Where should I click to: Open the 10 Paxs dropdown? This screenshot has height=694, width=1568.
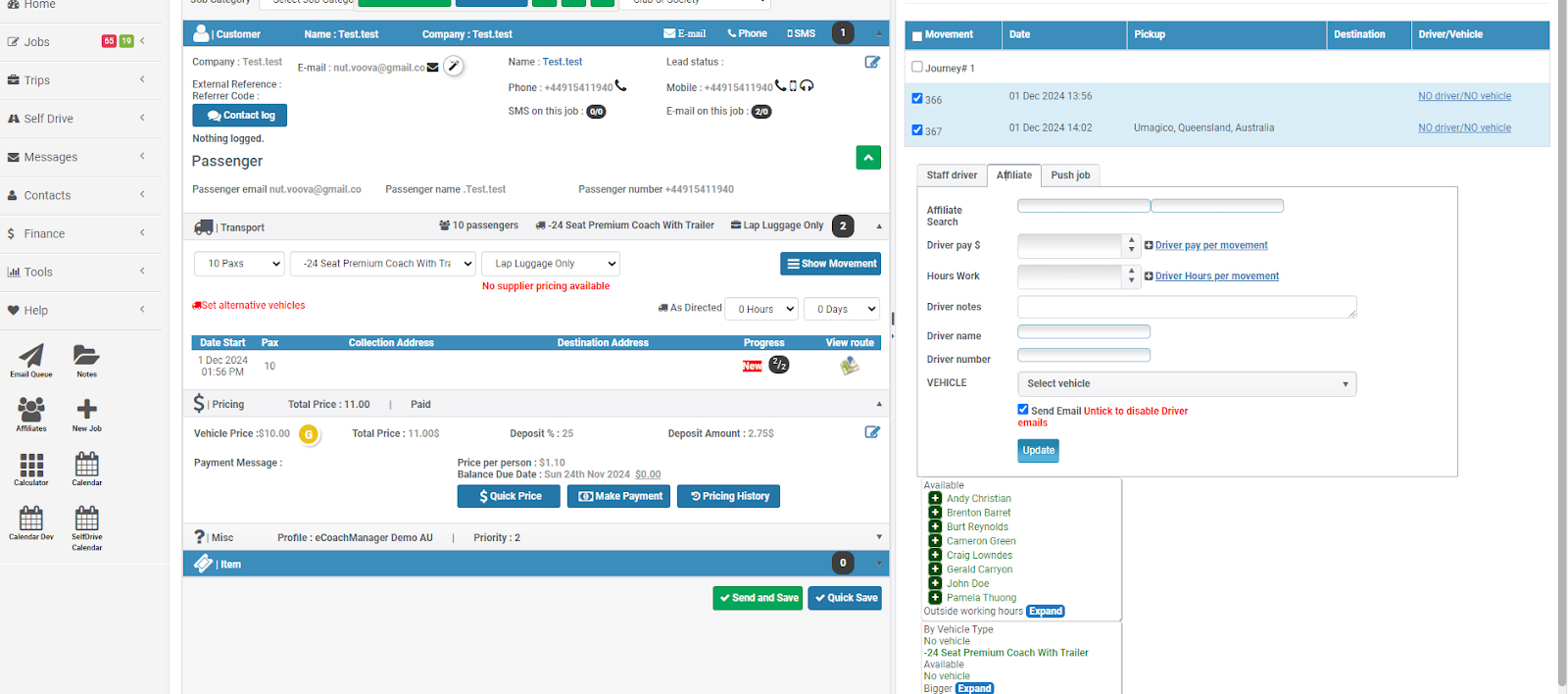pos(239,264)
